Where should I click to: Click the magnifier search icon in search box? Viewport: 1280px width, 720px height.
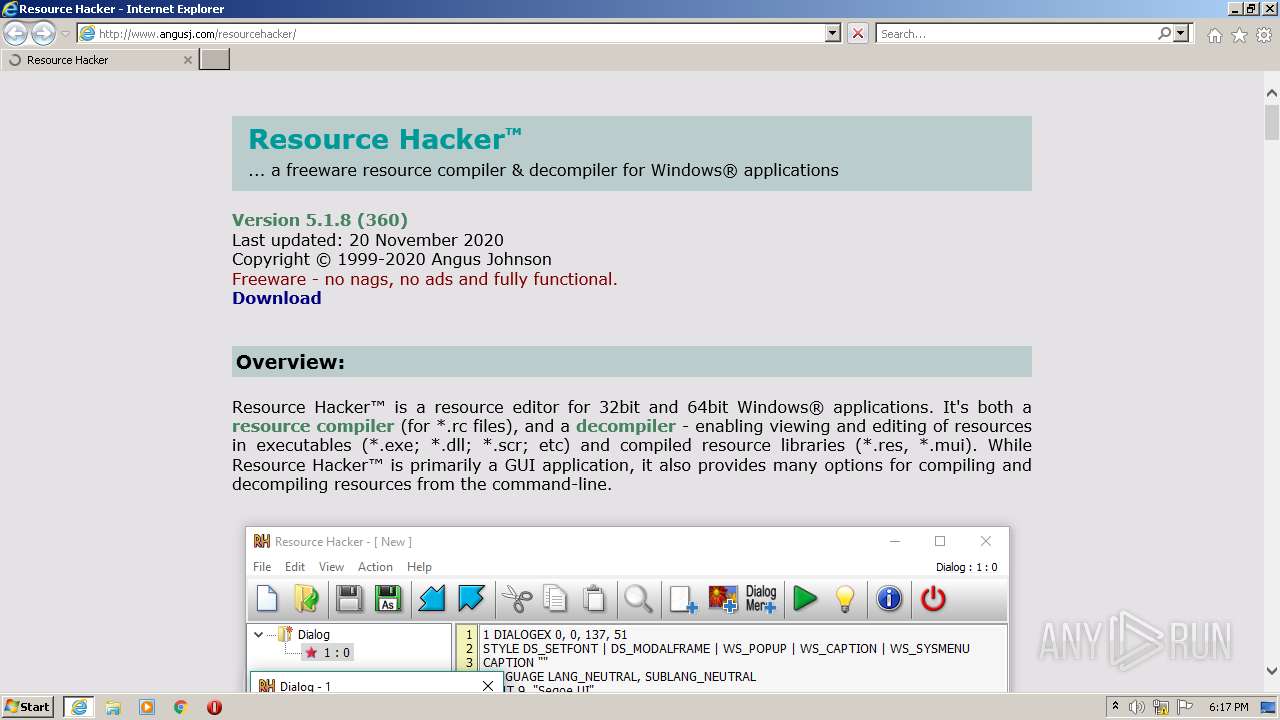click(1164, 33)
